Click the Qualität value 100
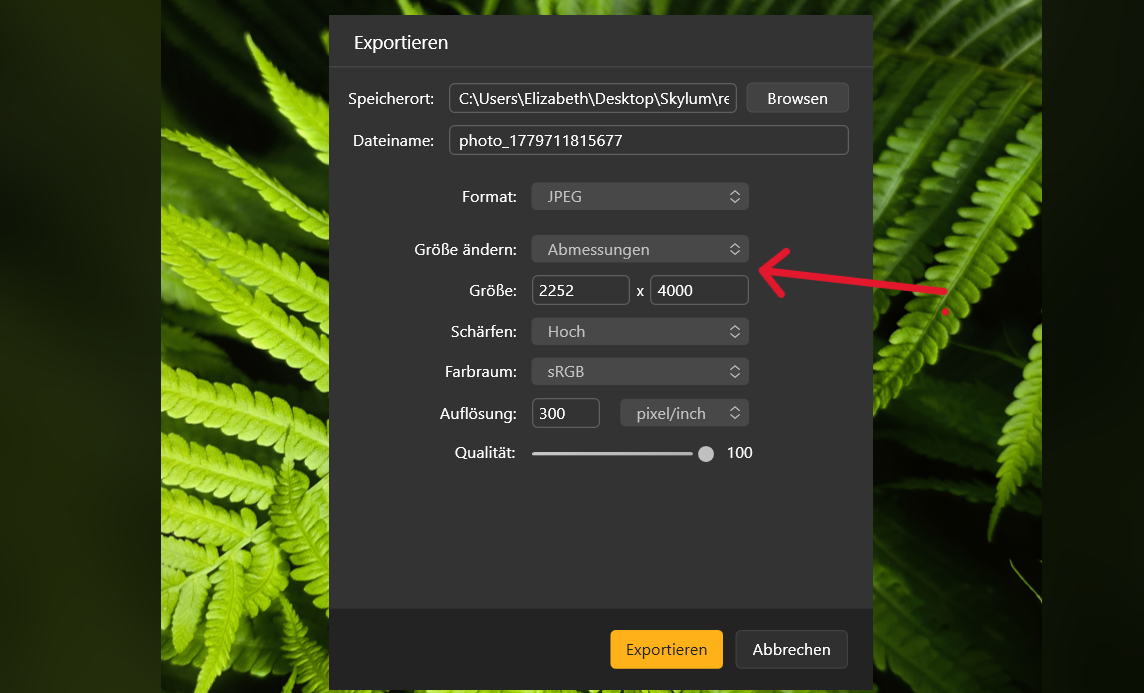The height and width of the screenshot is (693, 1144). (739, 453)
